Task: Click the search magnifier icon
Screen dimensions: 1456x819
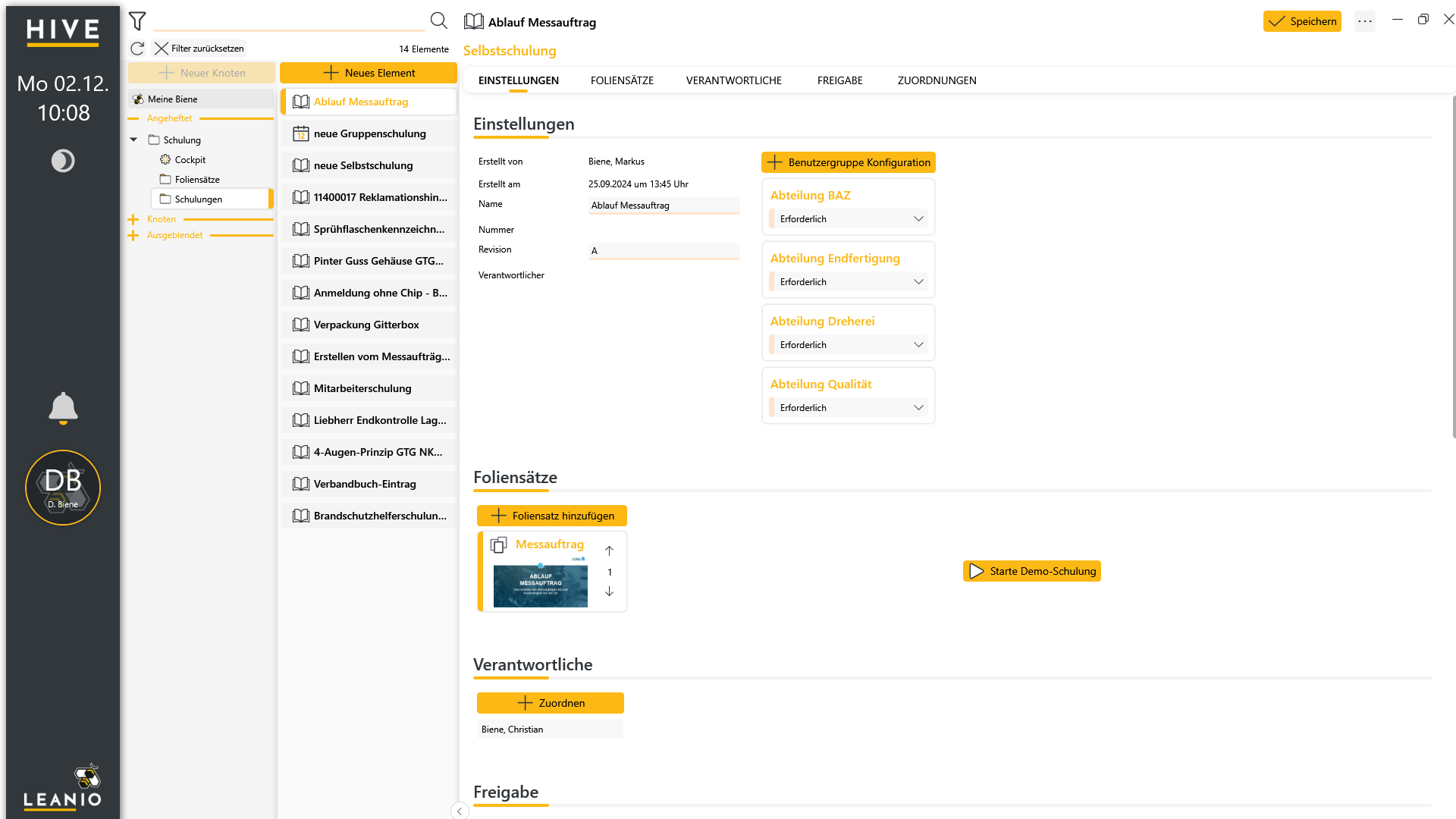Action: 438,20
